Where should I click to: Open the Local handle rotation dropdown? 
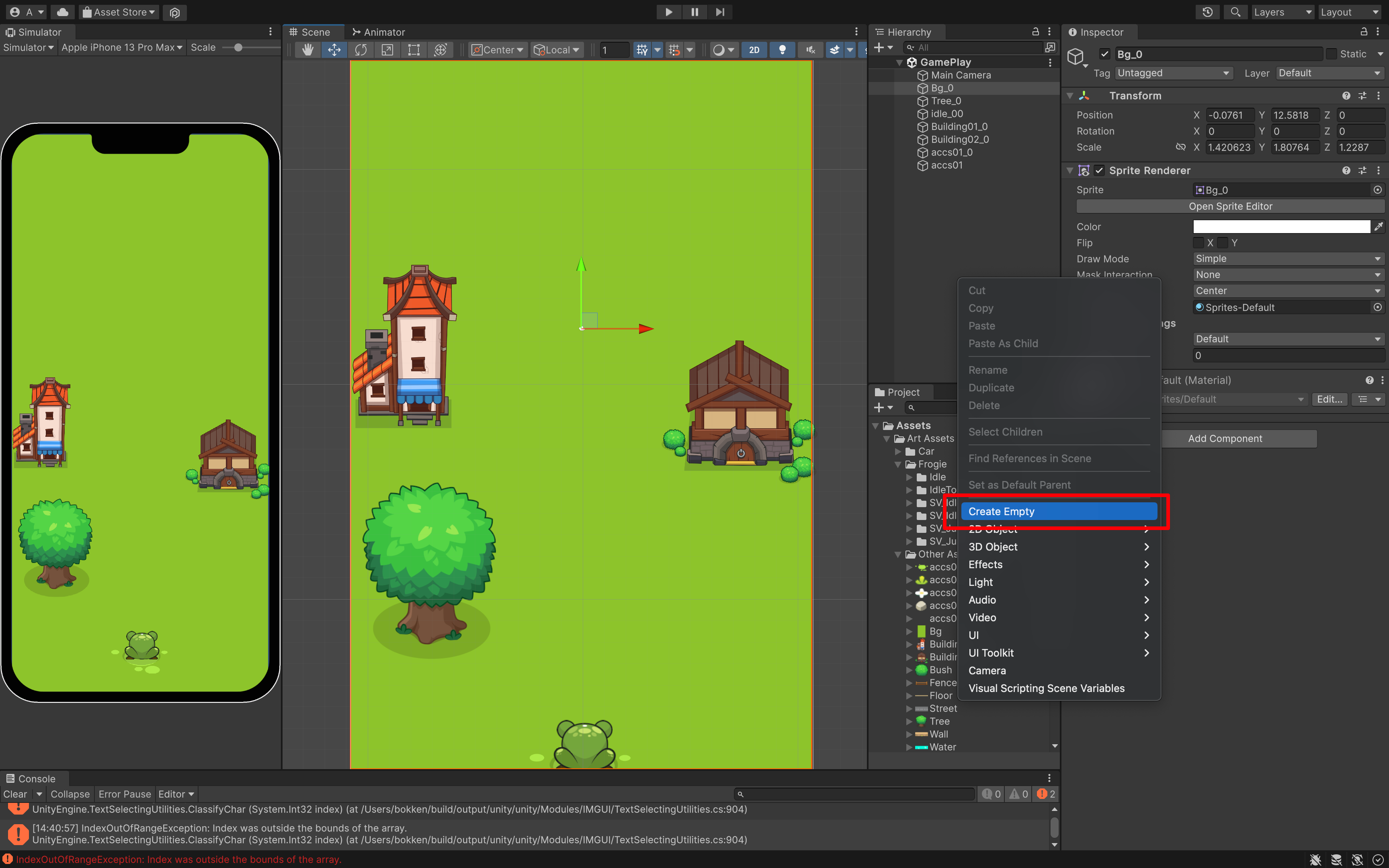pyautogui.click(x=557, y=50)
